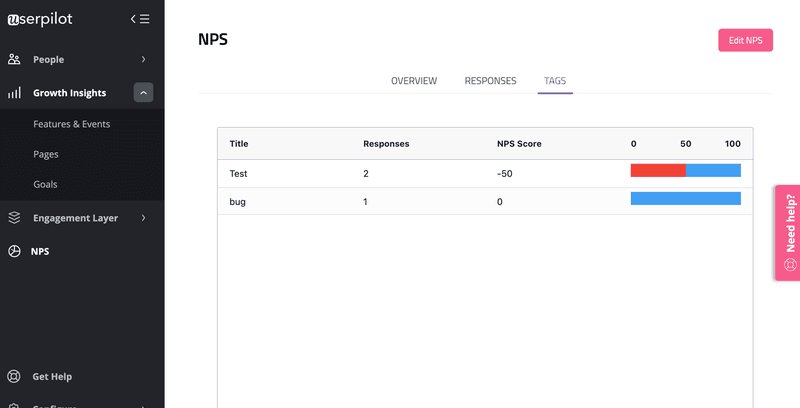Expand the Engagement Layer chevron

(143, 218)
